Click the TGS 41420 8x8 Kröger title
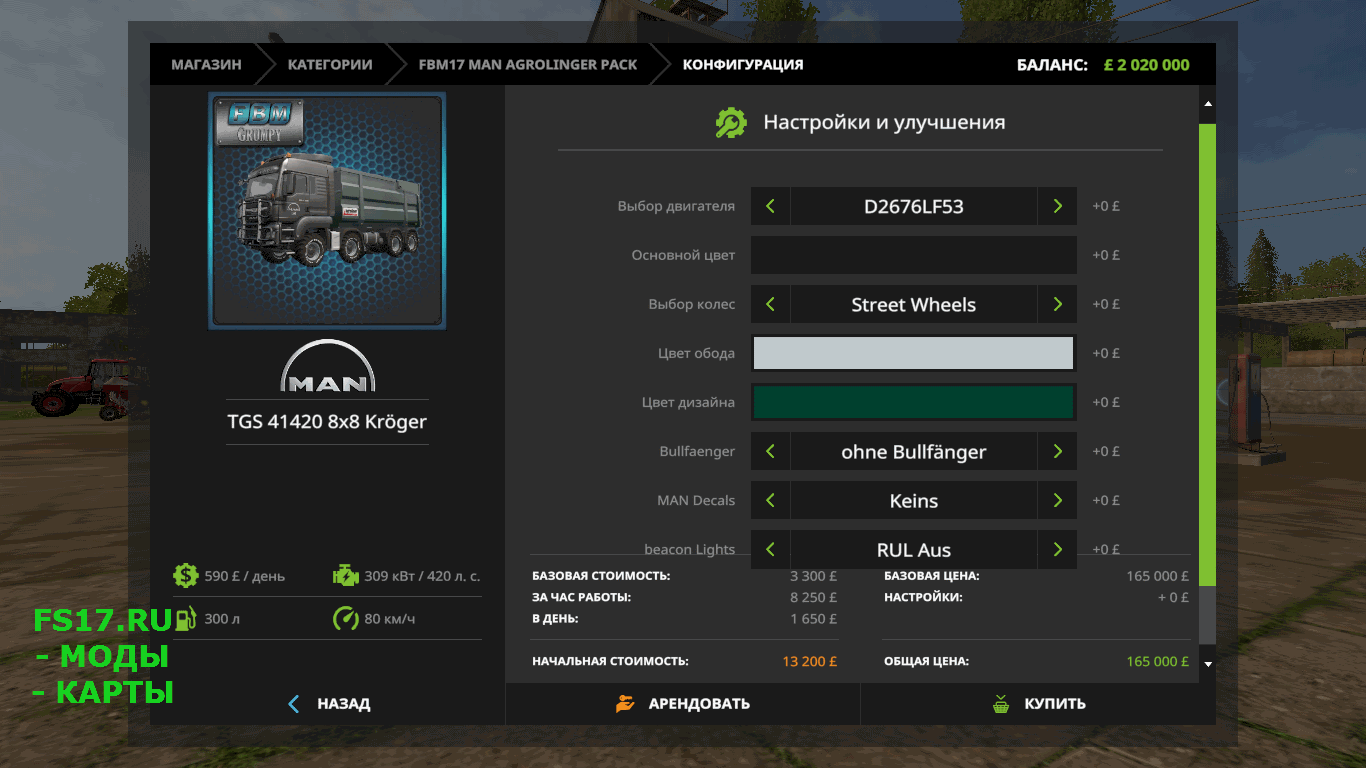Image resolution: width=1366 pixels, height=768 pixels. tap(327, 422)
